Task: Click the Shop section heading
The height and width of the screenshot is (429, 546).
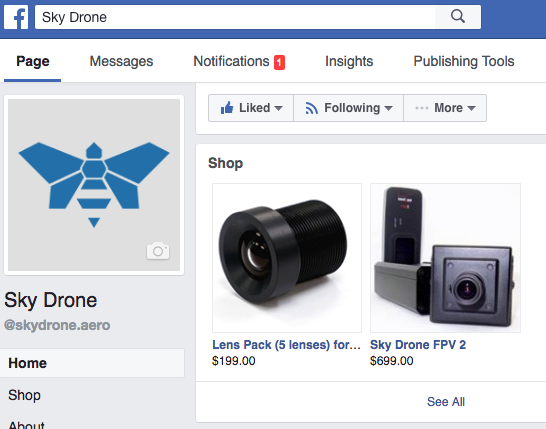Action: 225,163
